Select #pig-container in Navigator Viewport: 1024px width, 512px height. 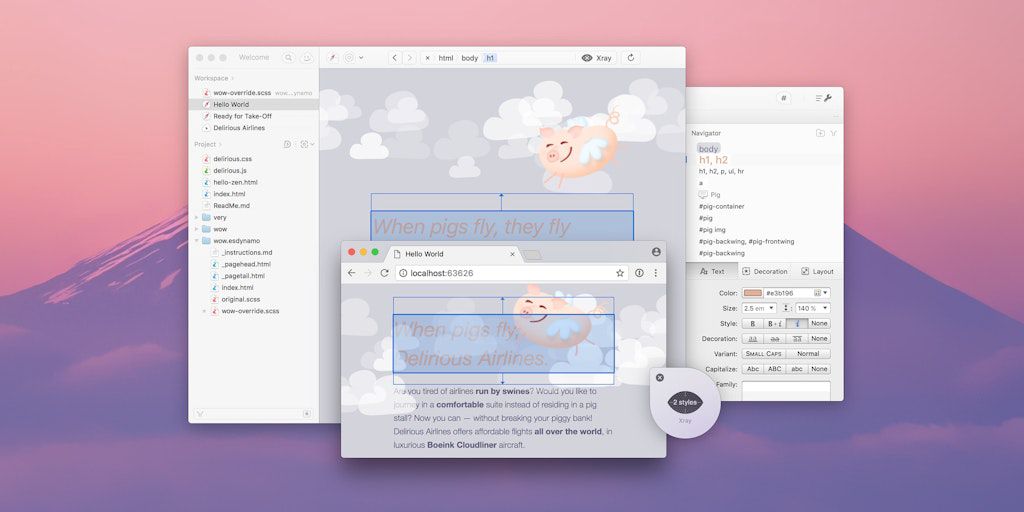point(721,206)
